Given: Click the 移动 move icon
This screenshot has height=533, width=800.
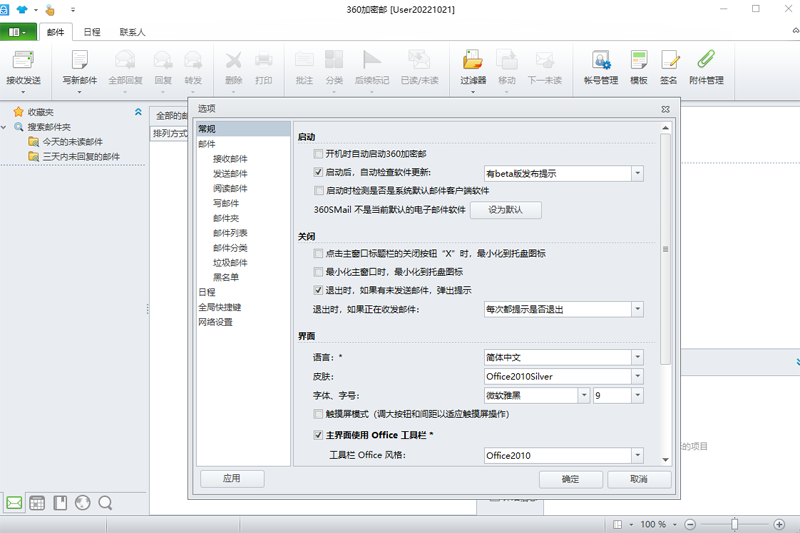Looking at the screenshot, I should (507, 60).
